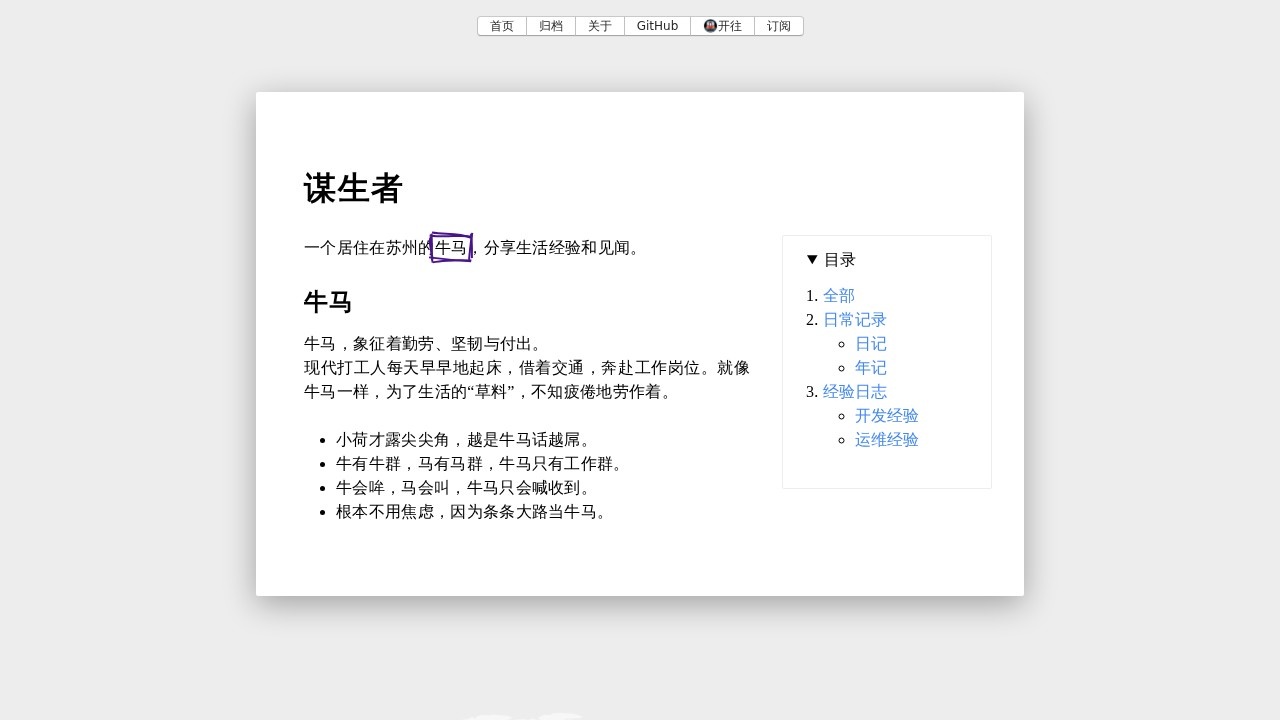Click the boxed 牛马 word in the intro

451,248
